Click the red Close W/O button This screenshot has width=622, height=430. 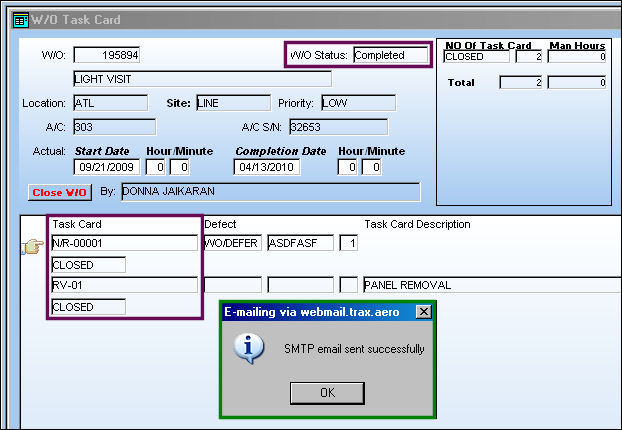tap(60, 192)
